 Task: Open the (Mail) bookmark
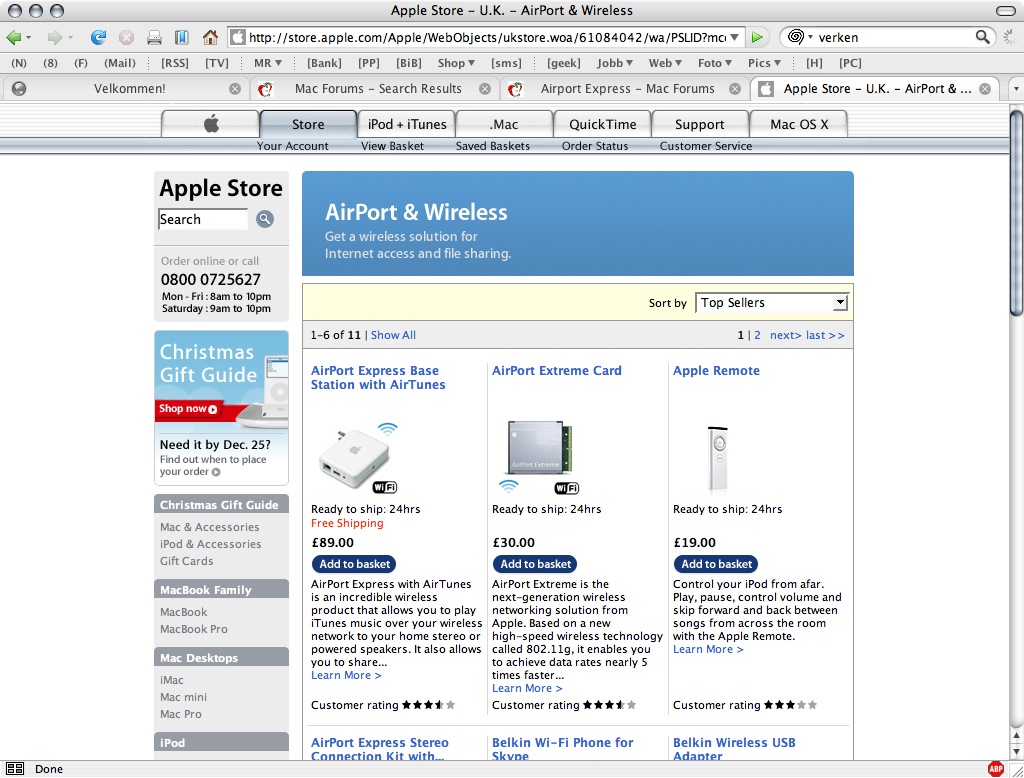120,63
